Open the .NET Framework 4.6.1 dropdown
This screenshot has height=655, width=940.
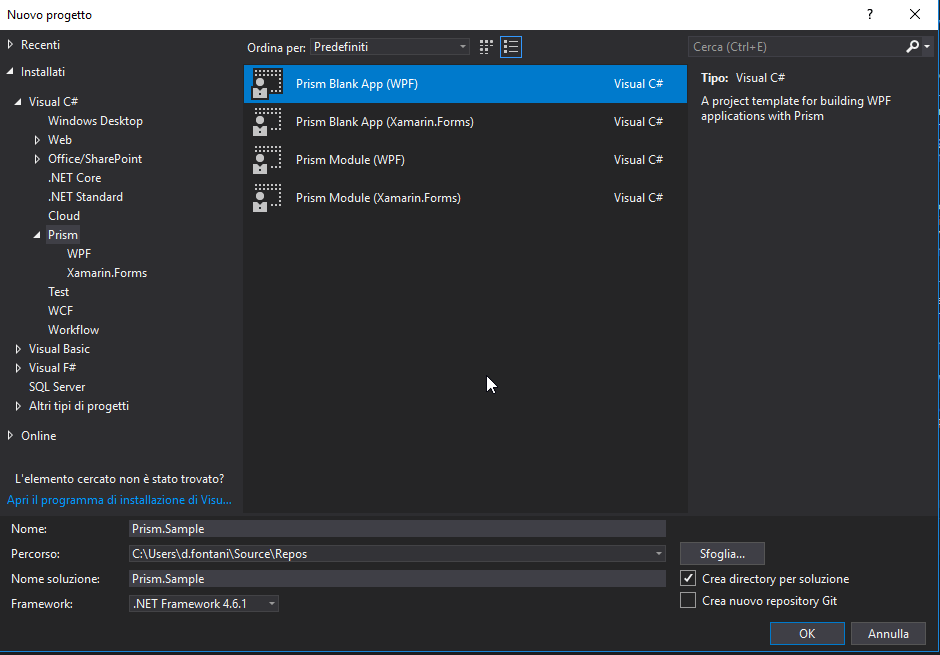click(x=271, y=603)
